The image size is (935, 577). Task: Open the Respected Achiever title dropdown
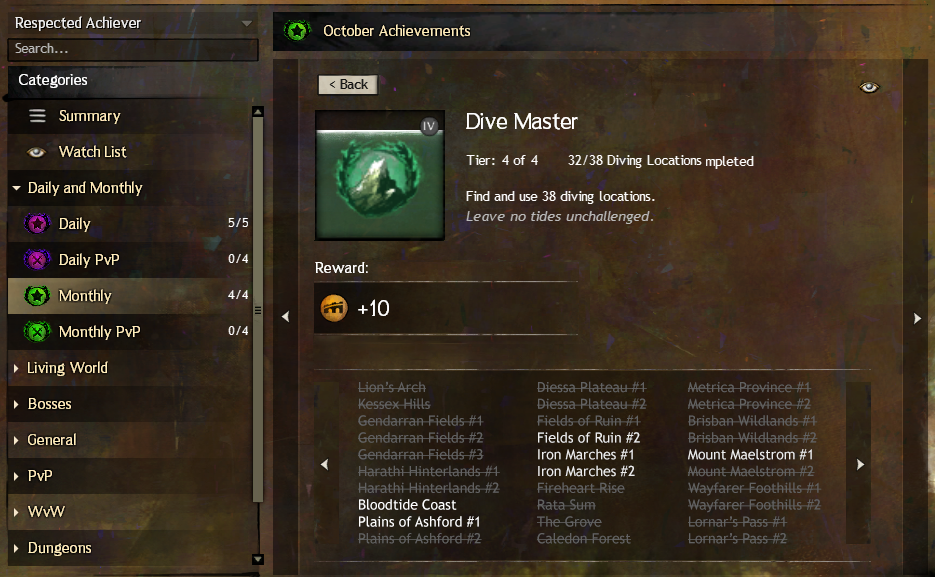pos(246,23)
